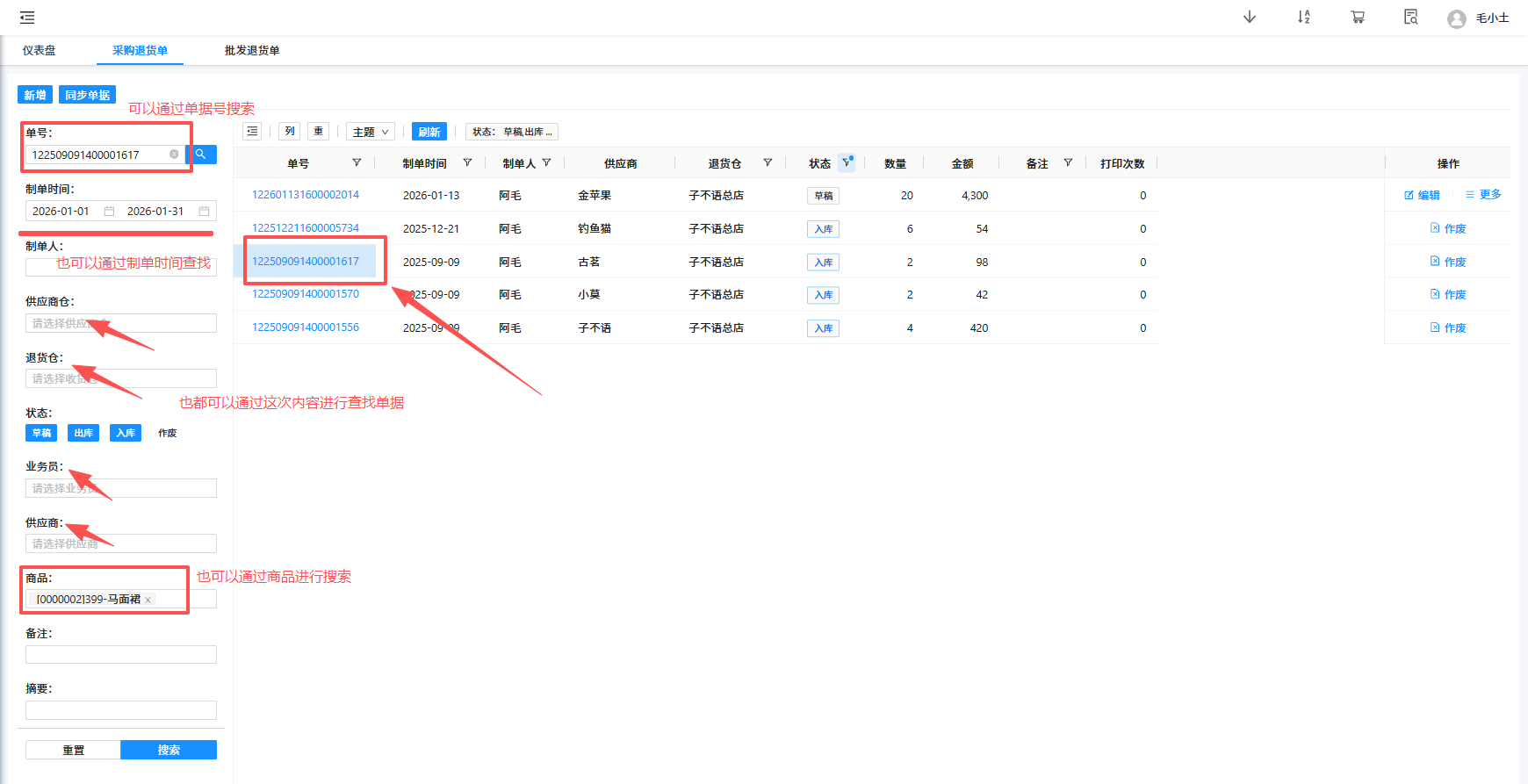Viewport: 1528px width, 784px height.
Task: Toggle the 草稿 status filter tag
Action: coord(41,433)
